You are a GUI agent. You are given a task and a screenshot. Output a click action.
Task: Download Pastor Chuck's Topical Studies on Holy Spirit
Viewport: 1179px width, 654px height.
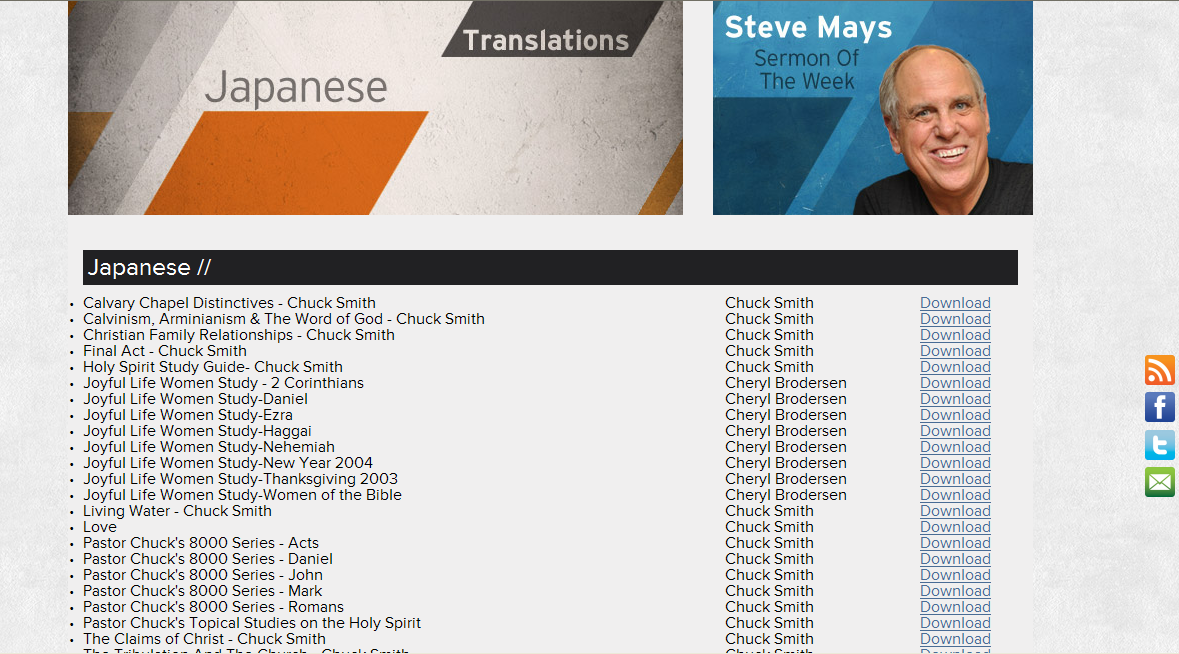pyautogui.click(x=955, y=623)
